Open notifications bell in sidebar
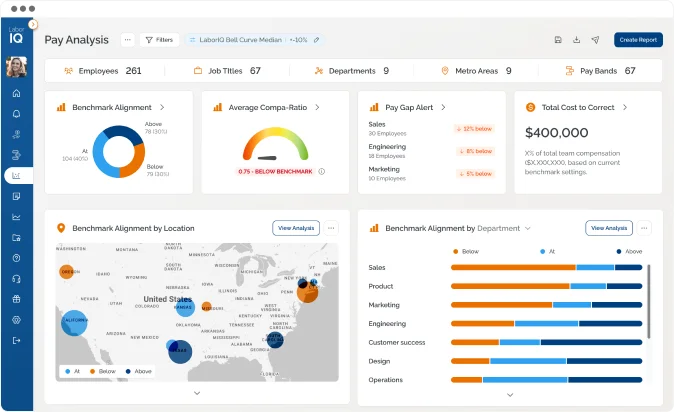Image resolution: width=674 pixels, height=412 pixels. tap(16, 114)
